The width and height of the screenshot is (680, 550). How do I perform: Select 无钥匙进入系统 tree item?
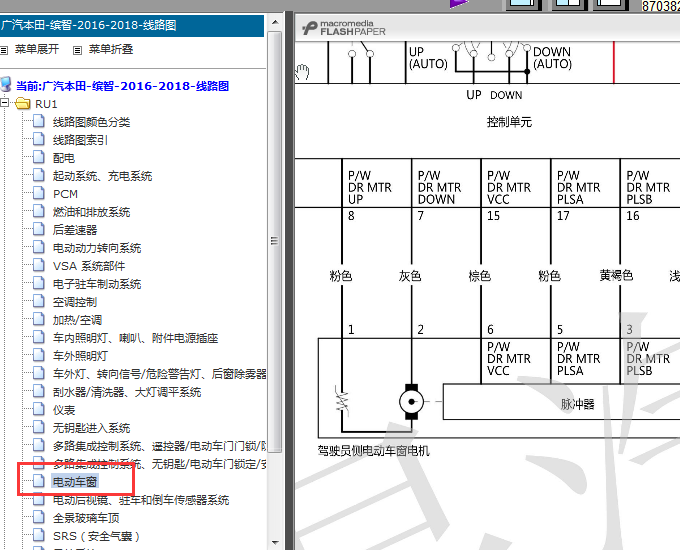pos(92,428)
